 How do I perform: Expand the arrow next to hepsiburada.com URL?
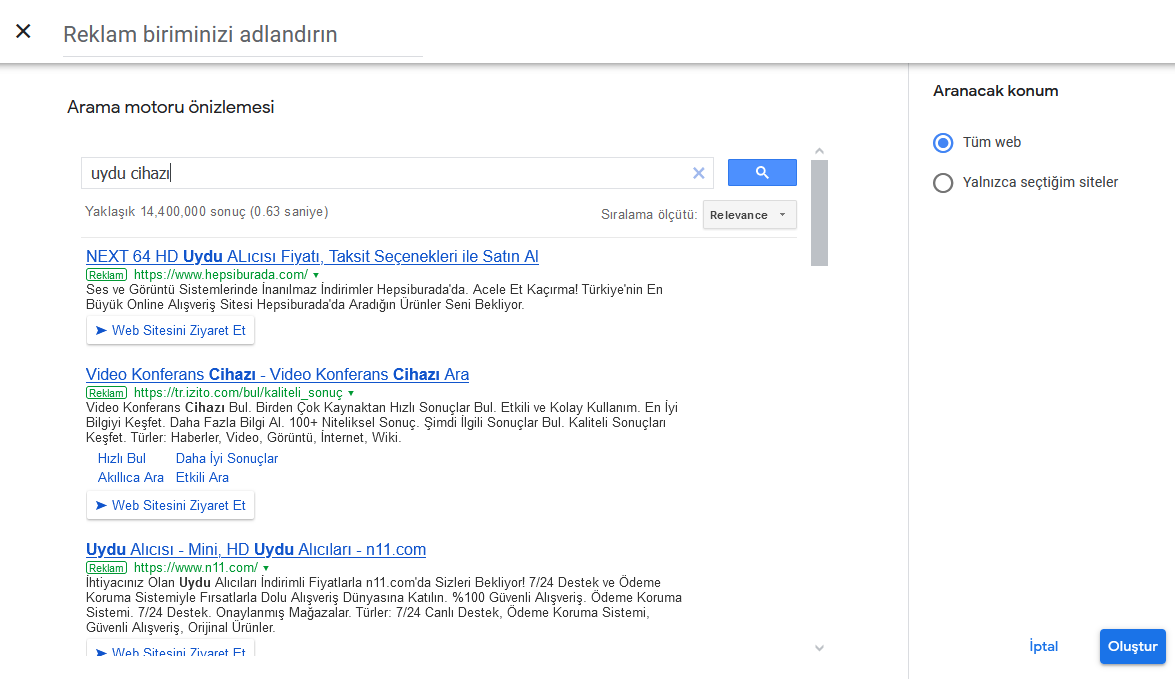(x=316, y=275)
